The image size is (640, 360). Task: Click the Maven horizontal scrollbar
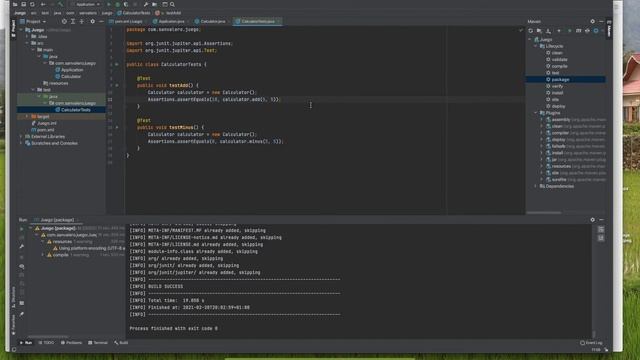544,213
